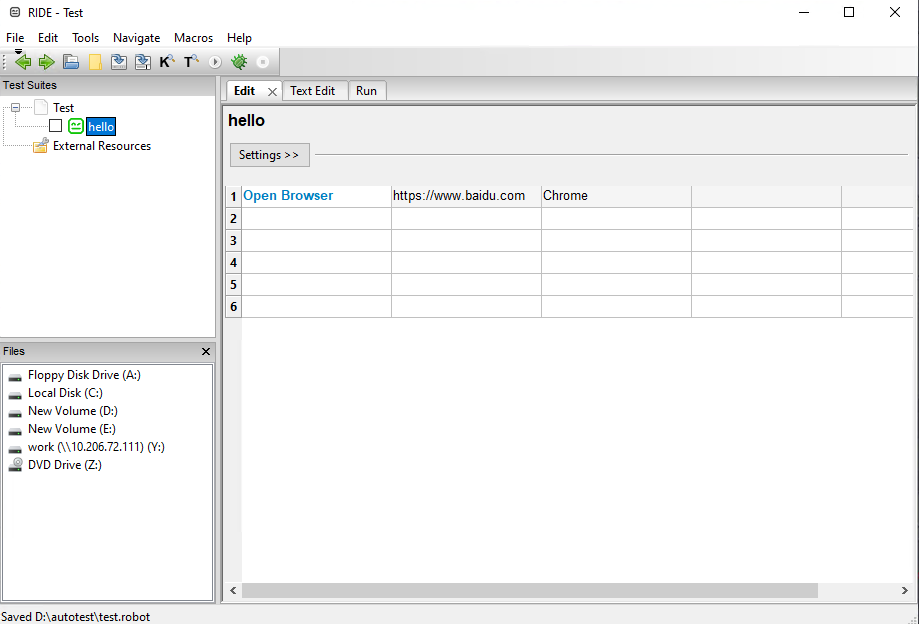
Task: Click the External Resources folder icon
Action: tap(40, 145)
